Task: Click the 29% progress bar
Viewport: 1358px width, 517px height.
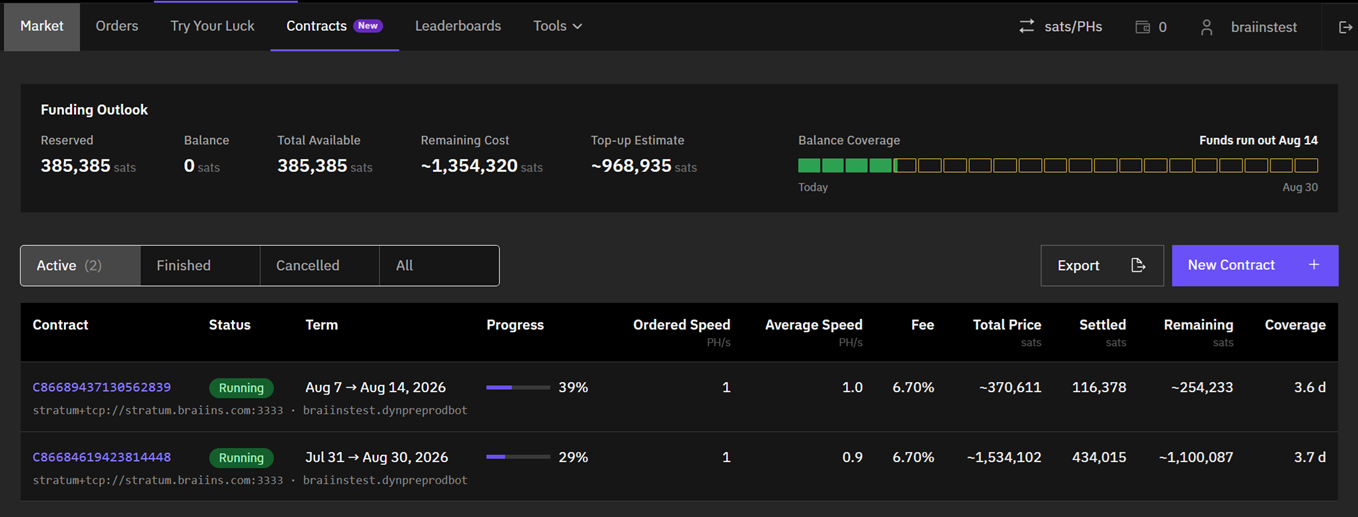Action: click(518, 457)
